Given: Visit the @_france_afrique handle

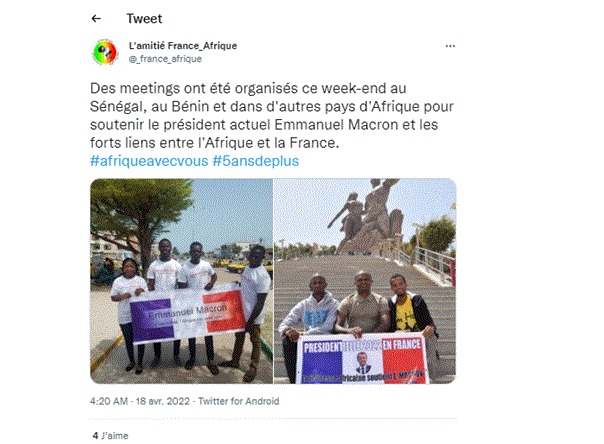Looking at the screenshot, I should click(x=165, y=59).
